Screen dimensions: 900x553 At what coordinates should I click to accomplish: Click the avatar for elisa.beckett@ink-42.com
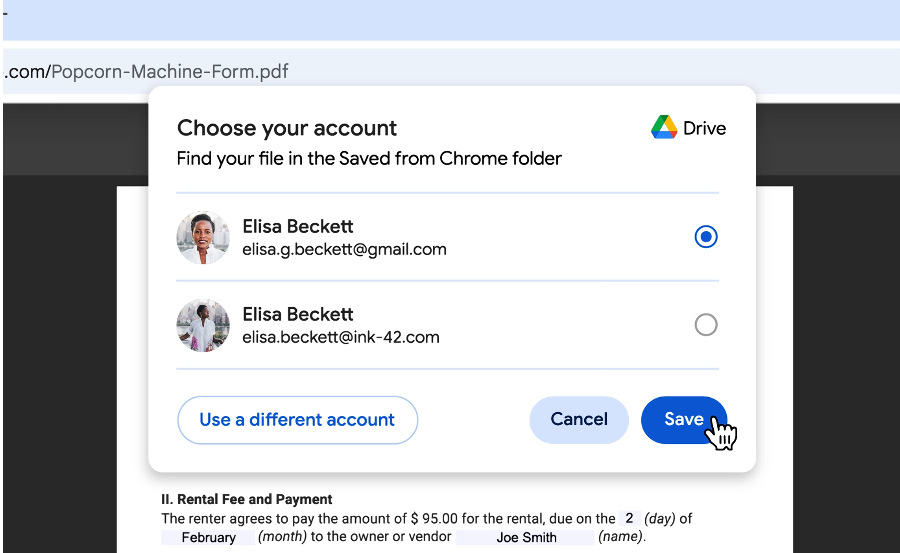point(203,325)
